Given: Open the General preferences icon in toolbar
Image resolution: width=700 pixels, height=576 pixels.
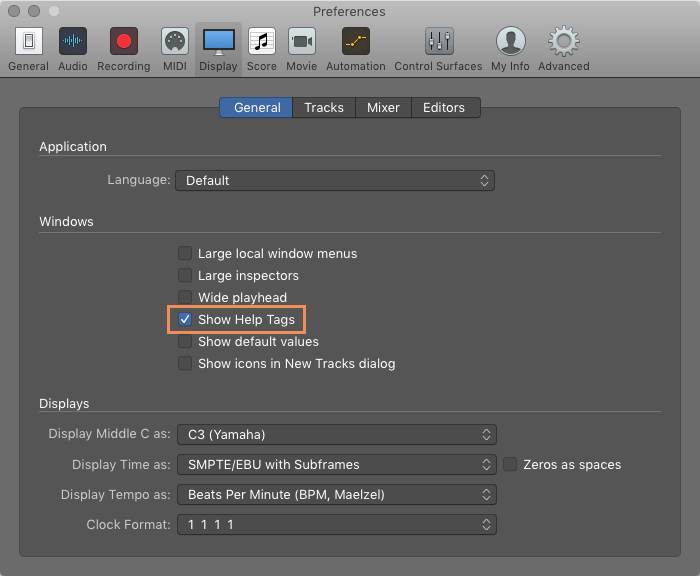Looking at the screenshot, I should (x=29, y=41).
